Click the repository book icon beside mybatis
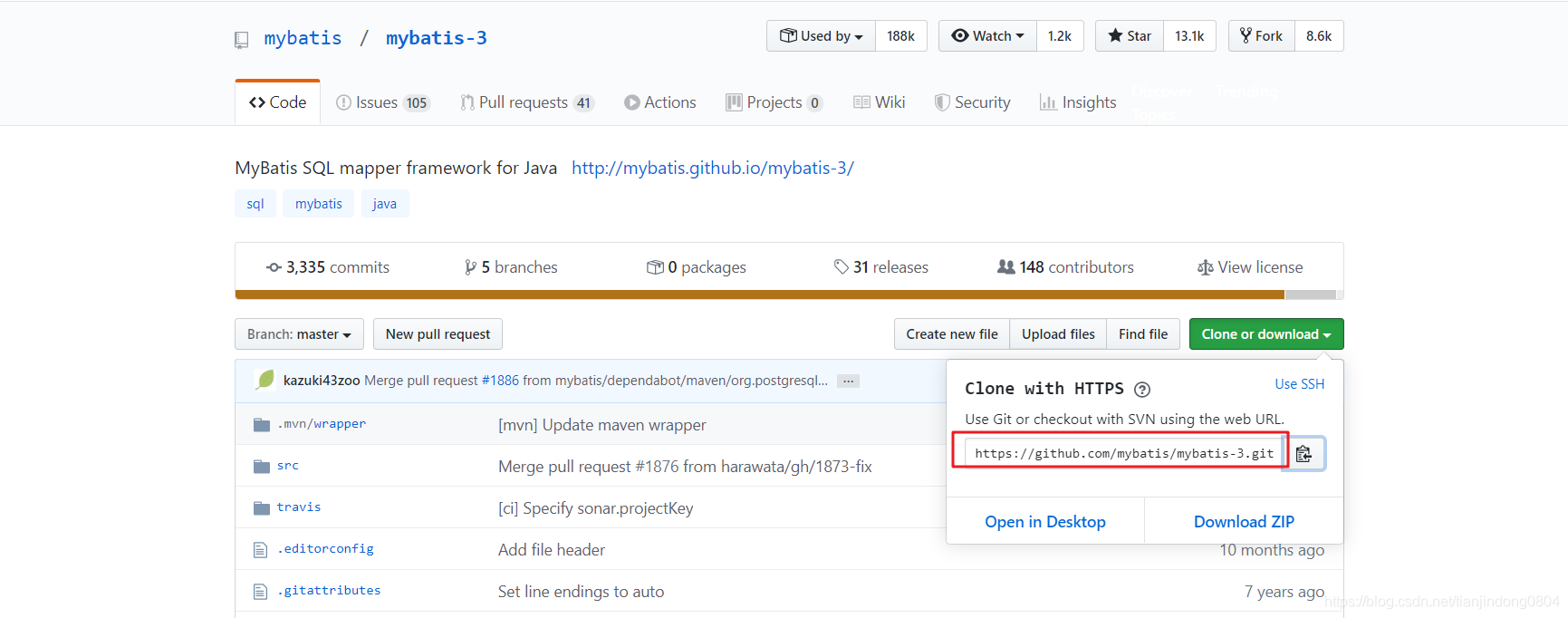 (x=241, y=40)
